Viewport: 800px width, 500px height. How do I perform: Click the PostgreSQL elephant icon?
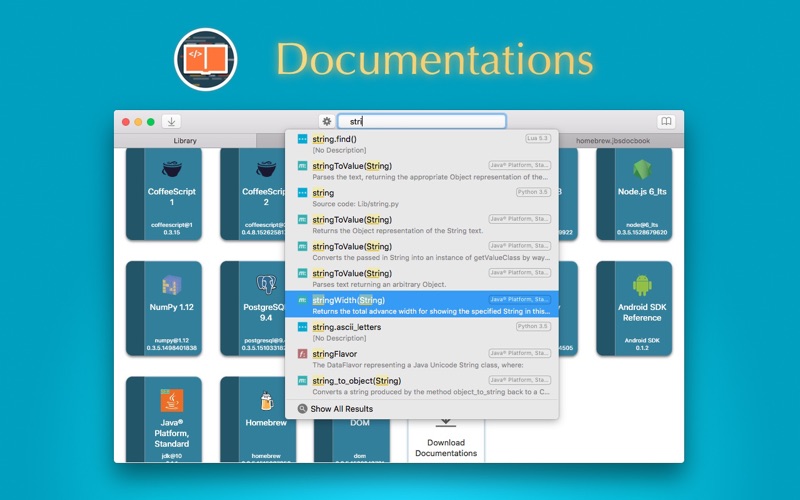click(266, 284)
